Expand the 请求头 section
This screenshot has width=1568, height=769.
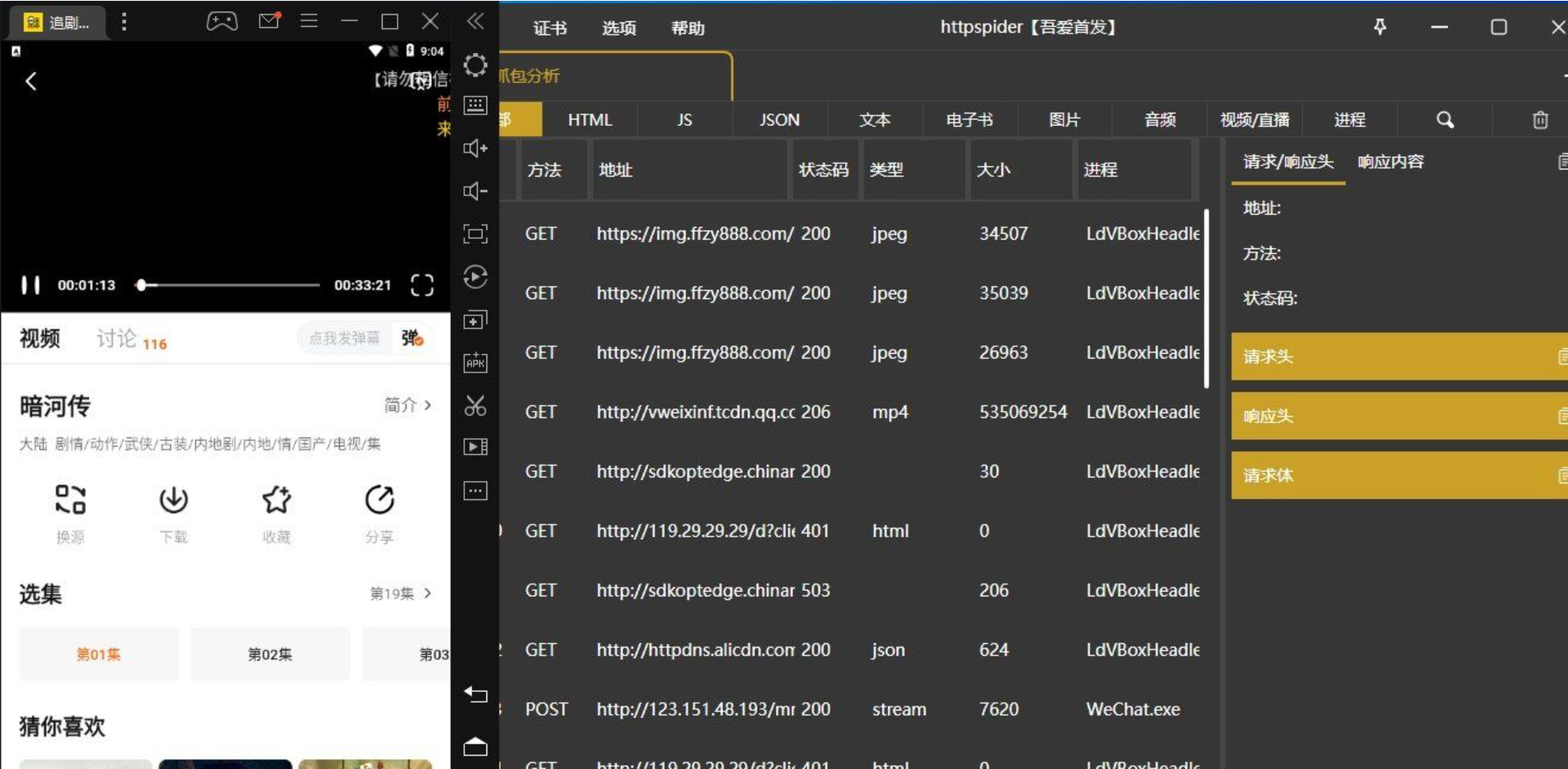[x=1399, y=357]
